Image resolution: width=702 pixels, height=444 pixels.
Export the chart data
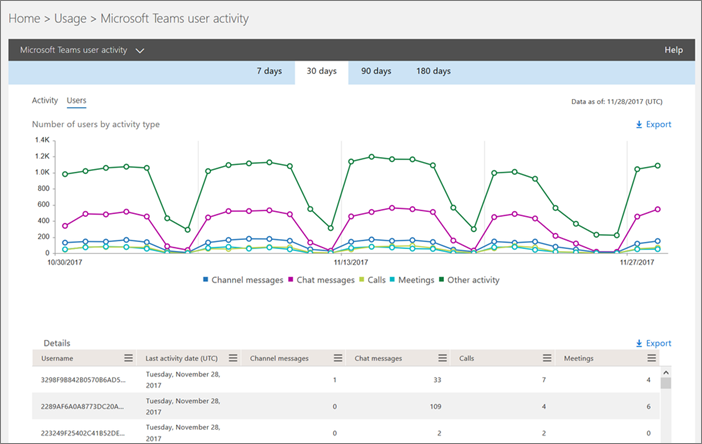653,124
